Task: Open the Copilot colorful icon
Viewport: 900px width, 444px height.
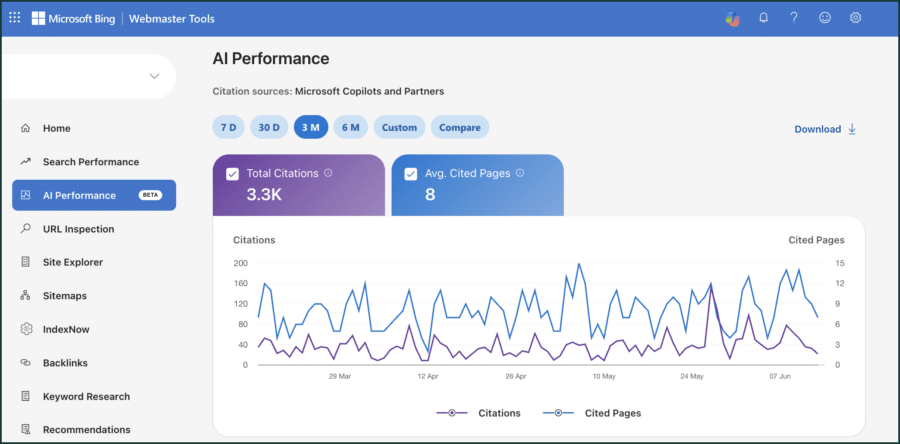Action: point(732,18)
